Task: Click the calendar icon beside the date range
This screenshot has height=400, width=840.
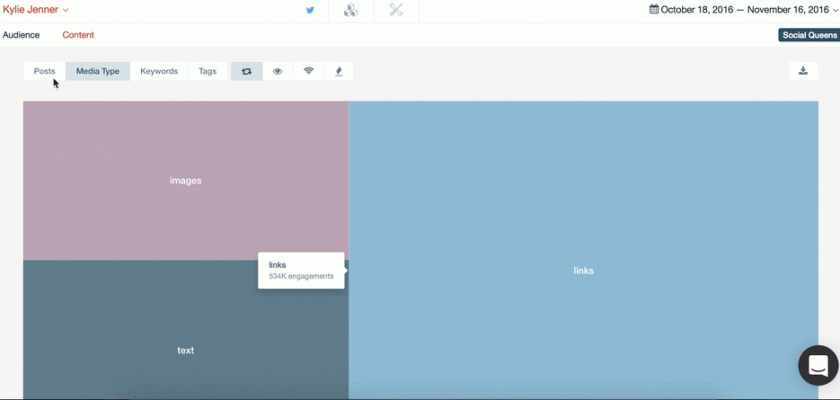Action: point(654,10)
